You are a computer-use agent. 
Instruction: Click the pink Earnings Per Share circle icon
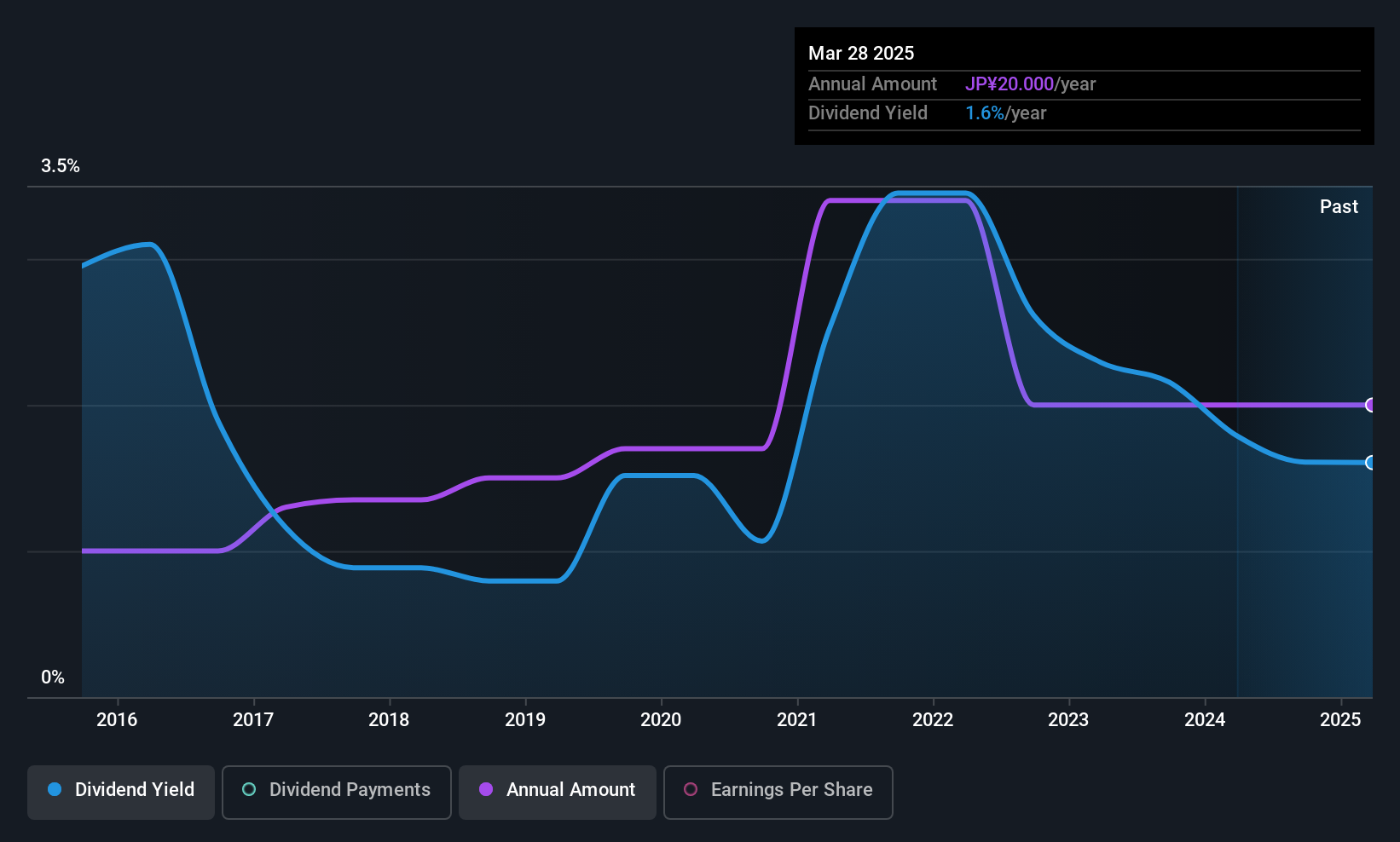(691, 789)
